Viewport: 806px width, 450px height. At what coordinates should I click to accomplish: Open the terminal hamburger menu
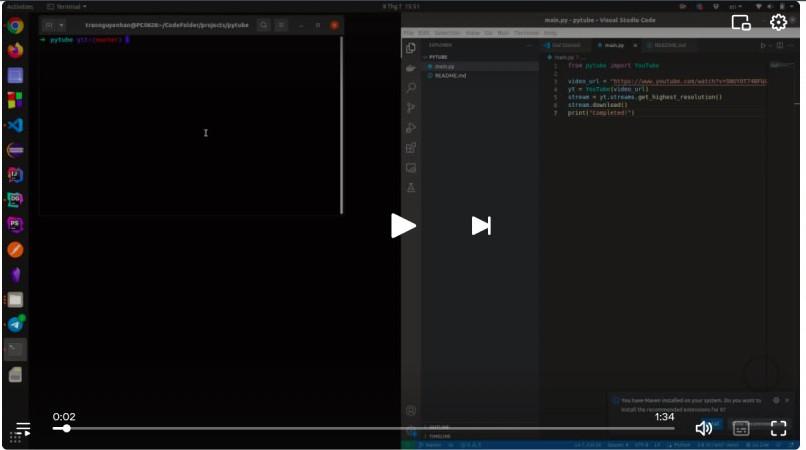(281, 25)
